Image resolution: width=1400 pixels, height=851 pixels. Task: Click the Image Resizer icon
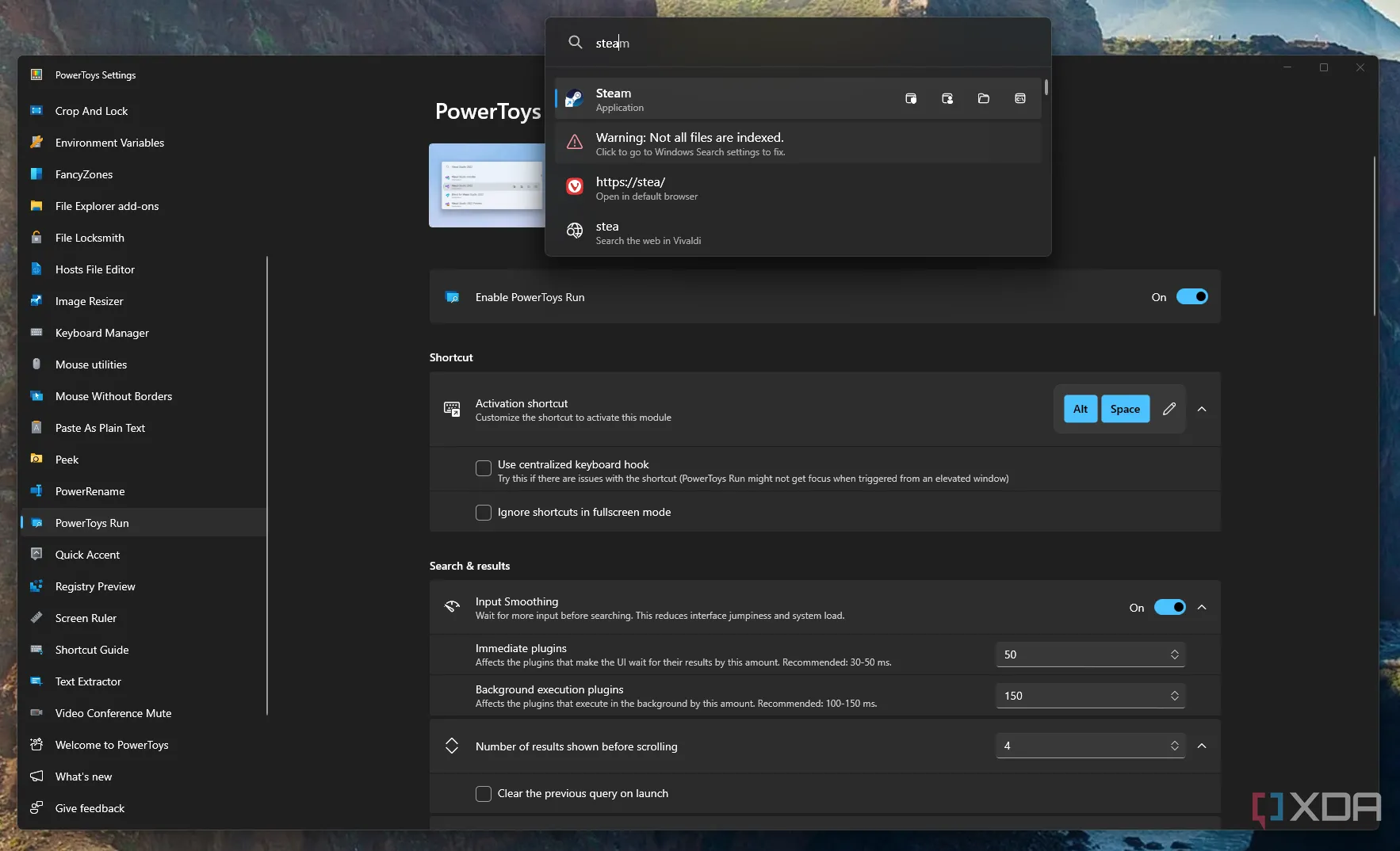pyautogui.click(x=36, y=301)
